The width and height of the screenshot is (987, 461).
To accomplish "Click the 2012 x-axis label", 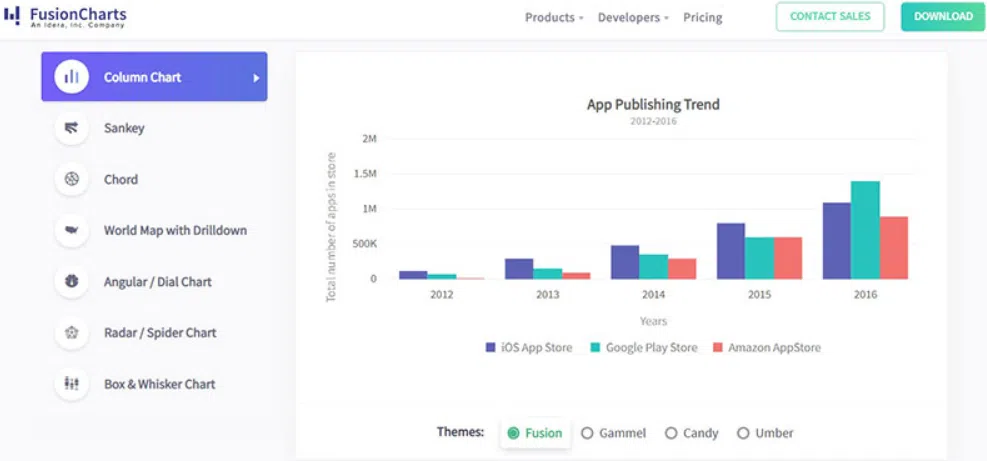I will tap(441, 295).
